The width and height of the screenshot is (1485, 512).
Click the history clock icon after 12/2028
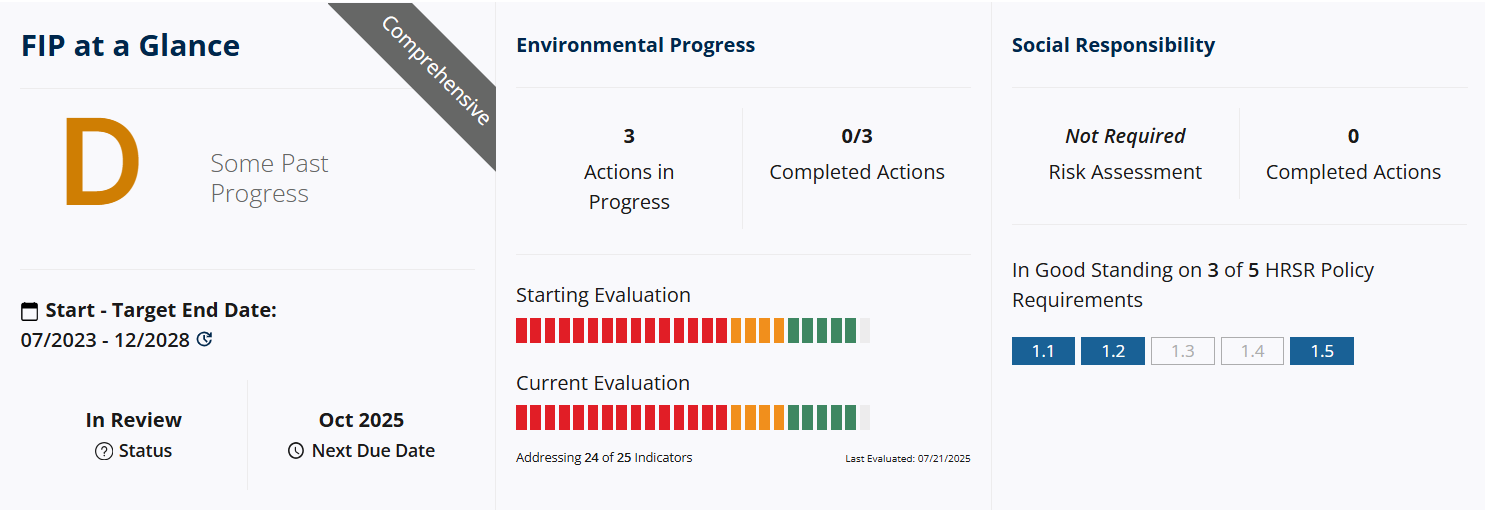pyautogui.click(x=205, y=340)
